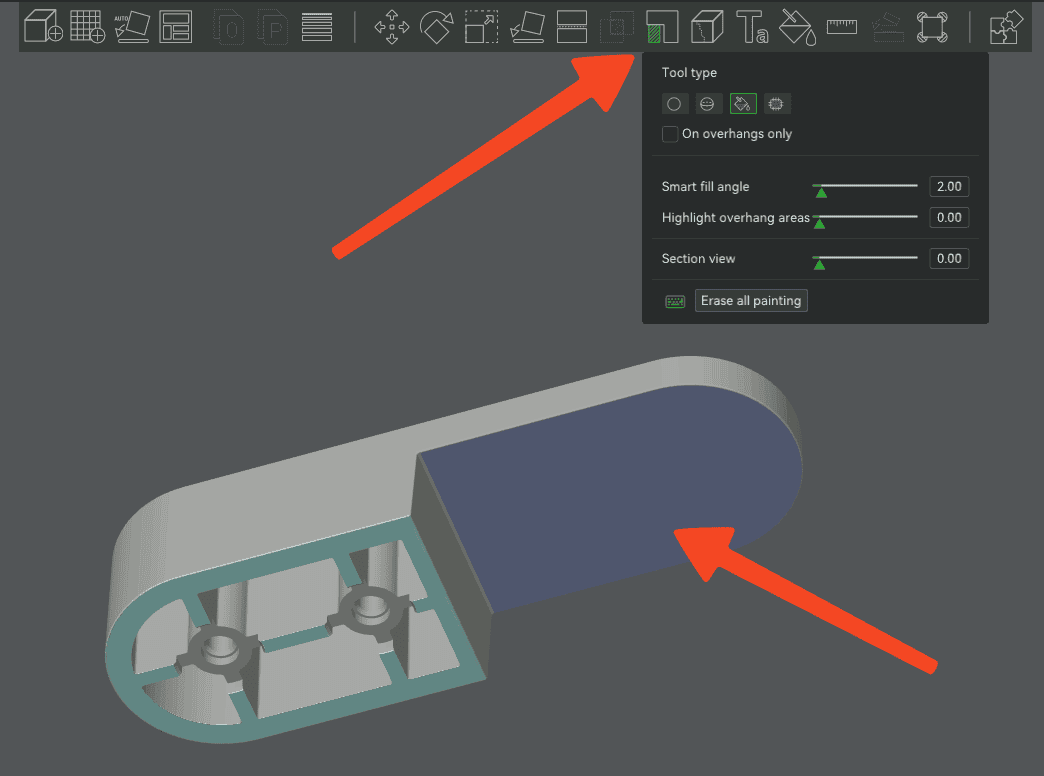Viewport: 1044px width, 776px height.
Task: Open the Color painting bucket tool
Action: click(796, 27)
